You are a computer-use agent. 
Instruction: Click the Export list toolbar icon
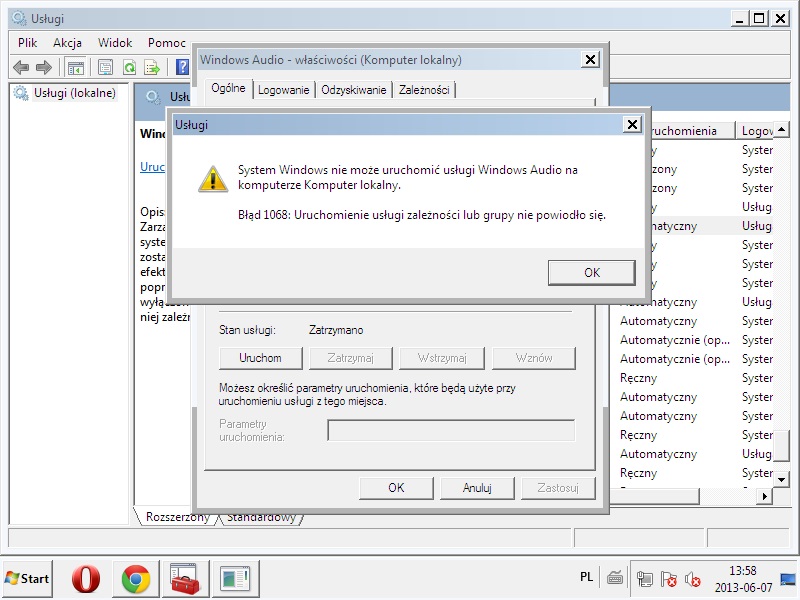pyautogui.click(x=152, y=67)
